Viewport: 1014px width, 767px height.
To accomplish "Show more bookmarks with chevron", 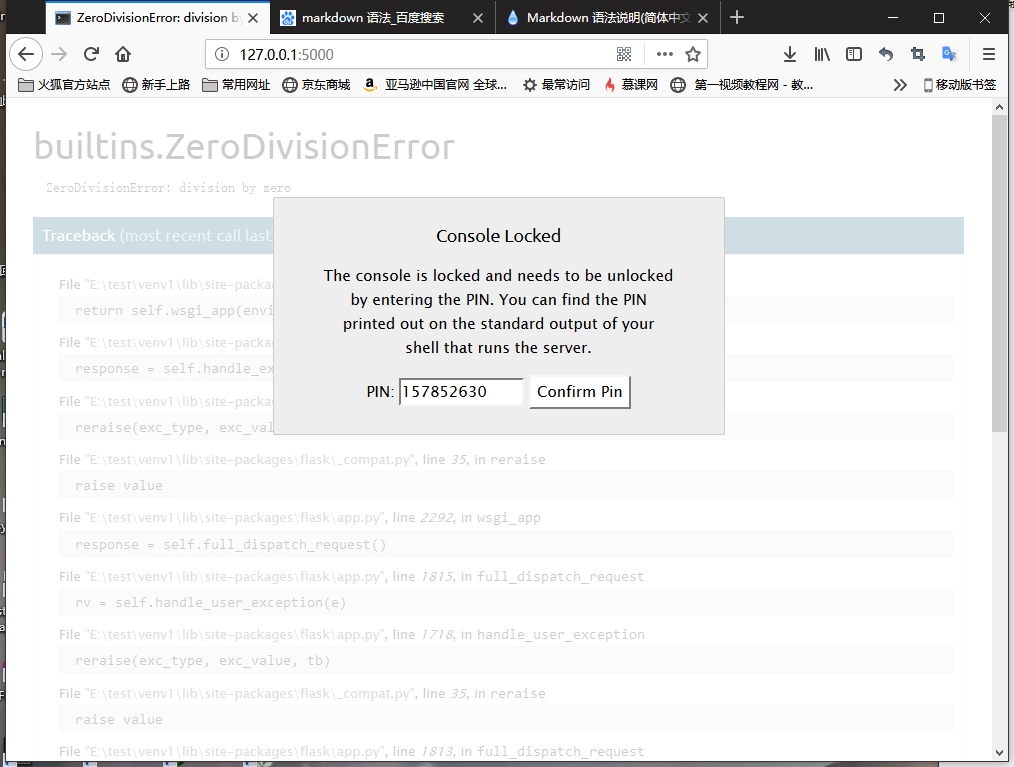I will tap(900, 85).
